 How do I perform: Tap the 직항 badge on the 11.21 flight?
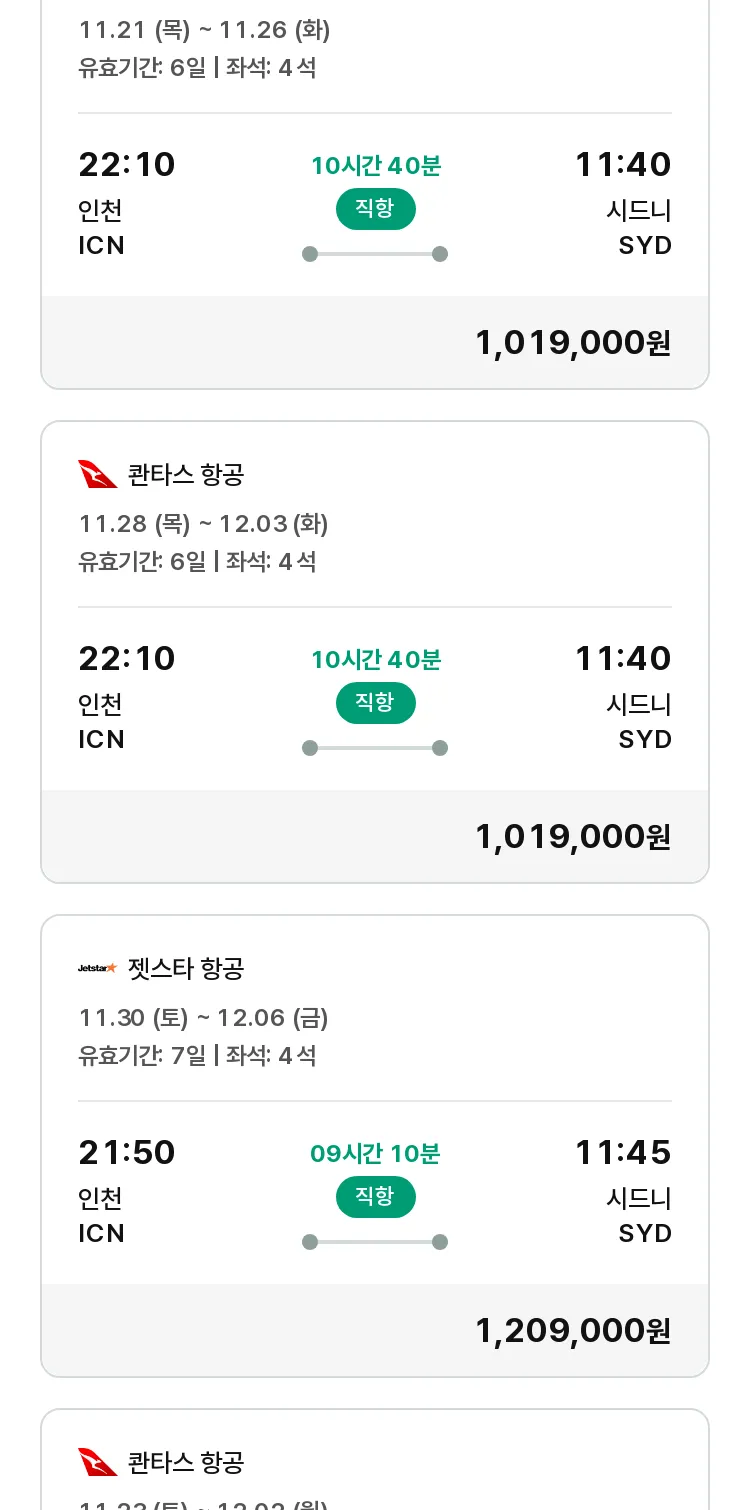pos(375,209)
